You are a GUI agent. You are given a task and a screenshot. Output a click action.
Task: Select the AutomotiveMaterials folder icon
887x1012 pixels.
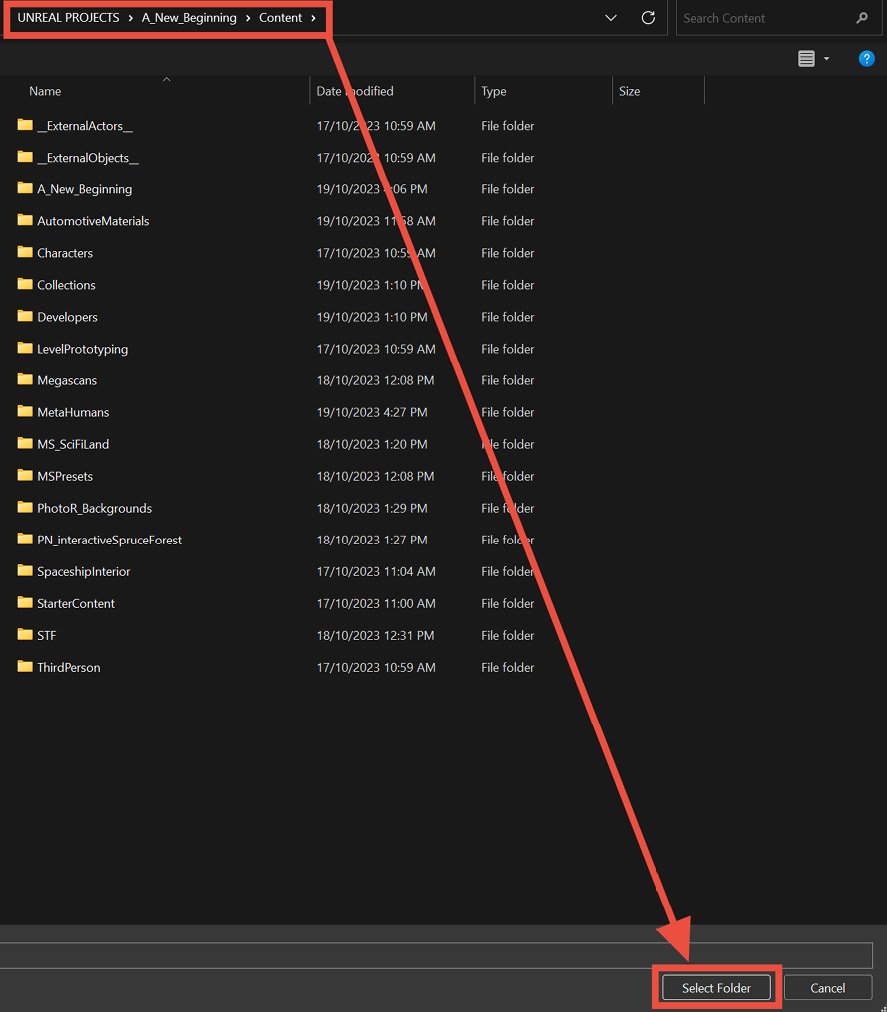click(25, 220)
